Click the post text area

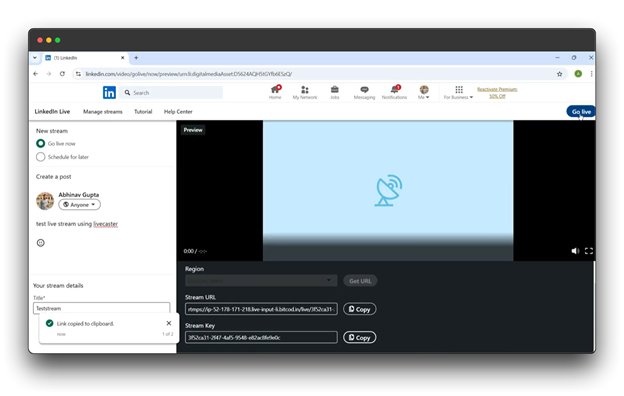(x=77, y=224)
